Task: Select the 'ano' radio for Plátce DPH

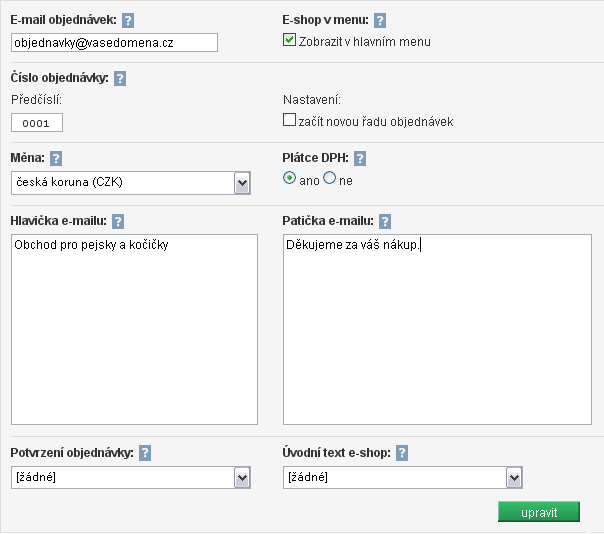Action: (x=290, y=179)
